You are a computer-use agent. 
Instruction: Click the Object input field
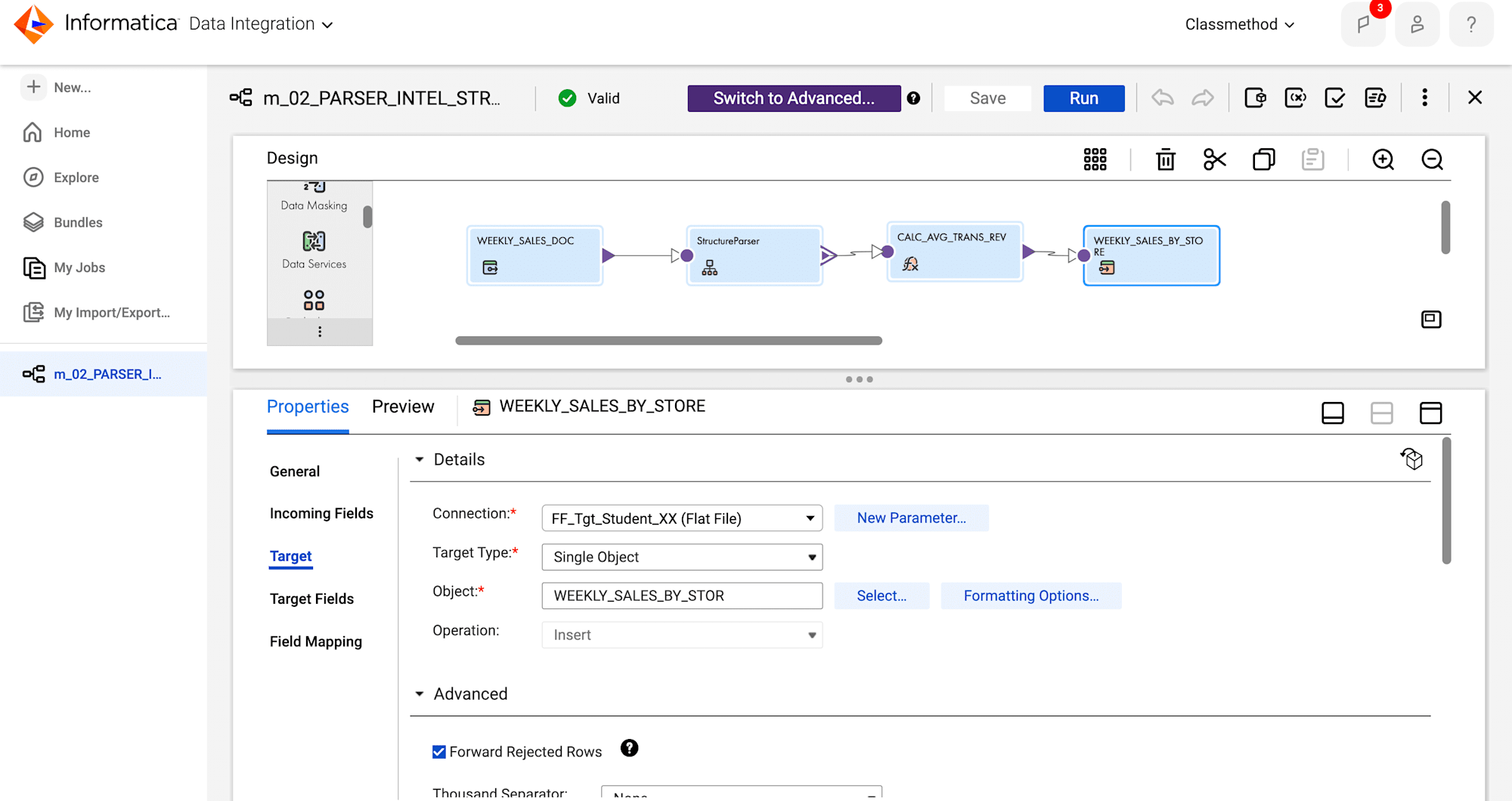click(x=682, y=595)
